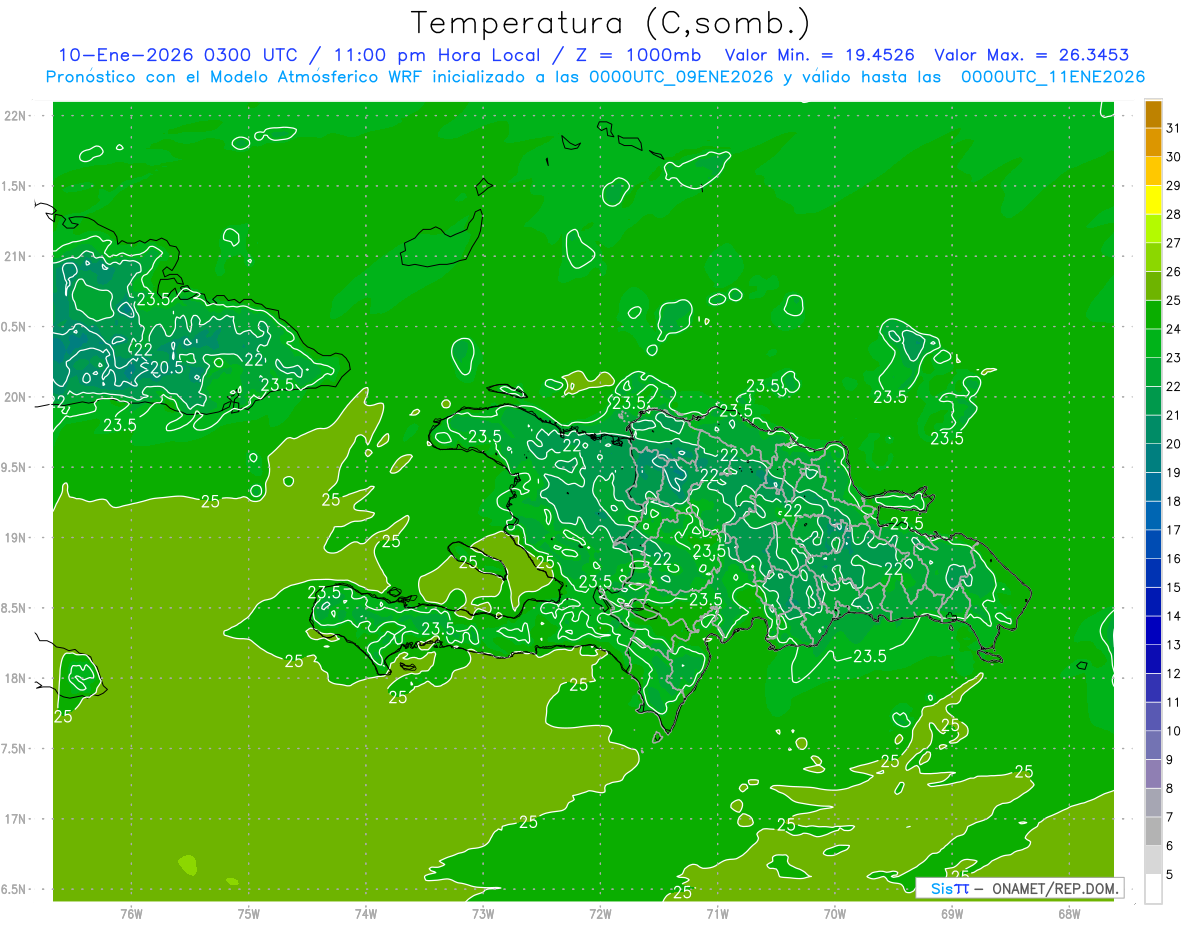
Task: Click the color bar segment between 30 and 31
Action: pos(1153,142)
